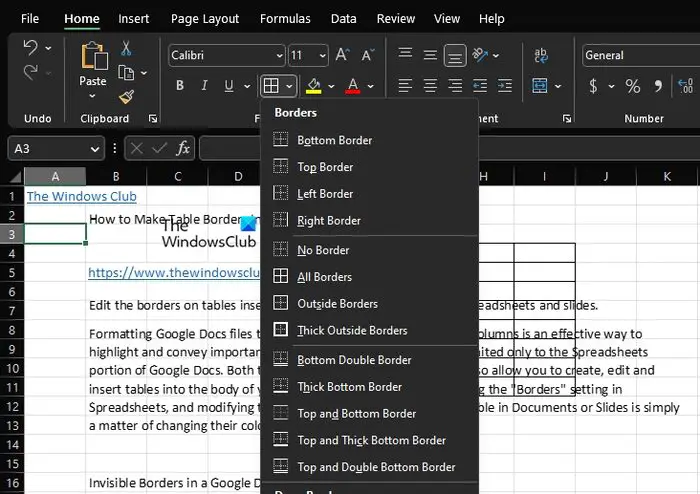
Task: Toggle align right
Action: tap(455, 85)
